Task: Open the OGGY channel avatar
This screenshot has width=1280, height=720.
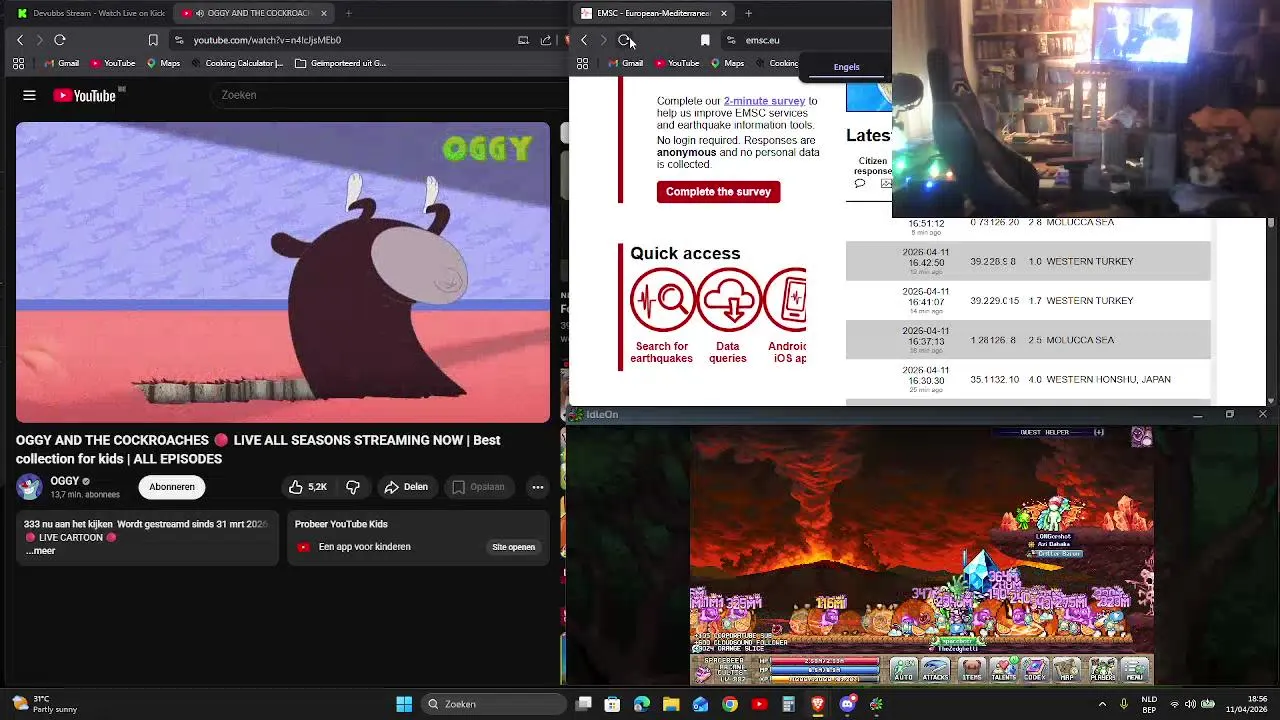Action: pyautogui.click(x=29, y=487)
